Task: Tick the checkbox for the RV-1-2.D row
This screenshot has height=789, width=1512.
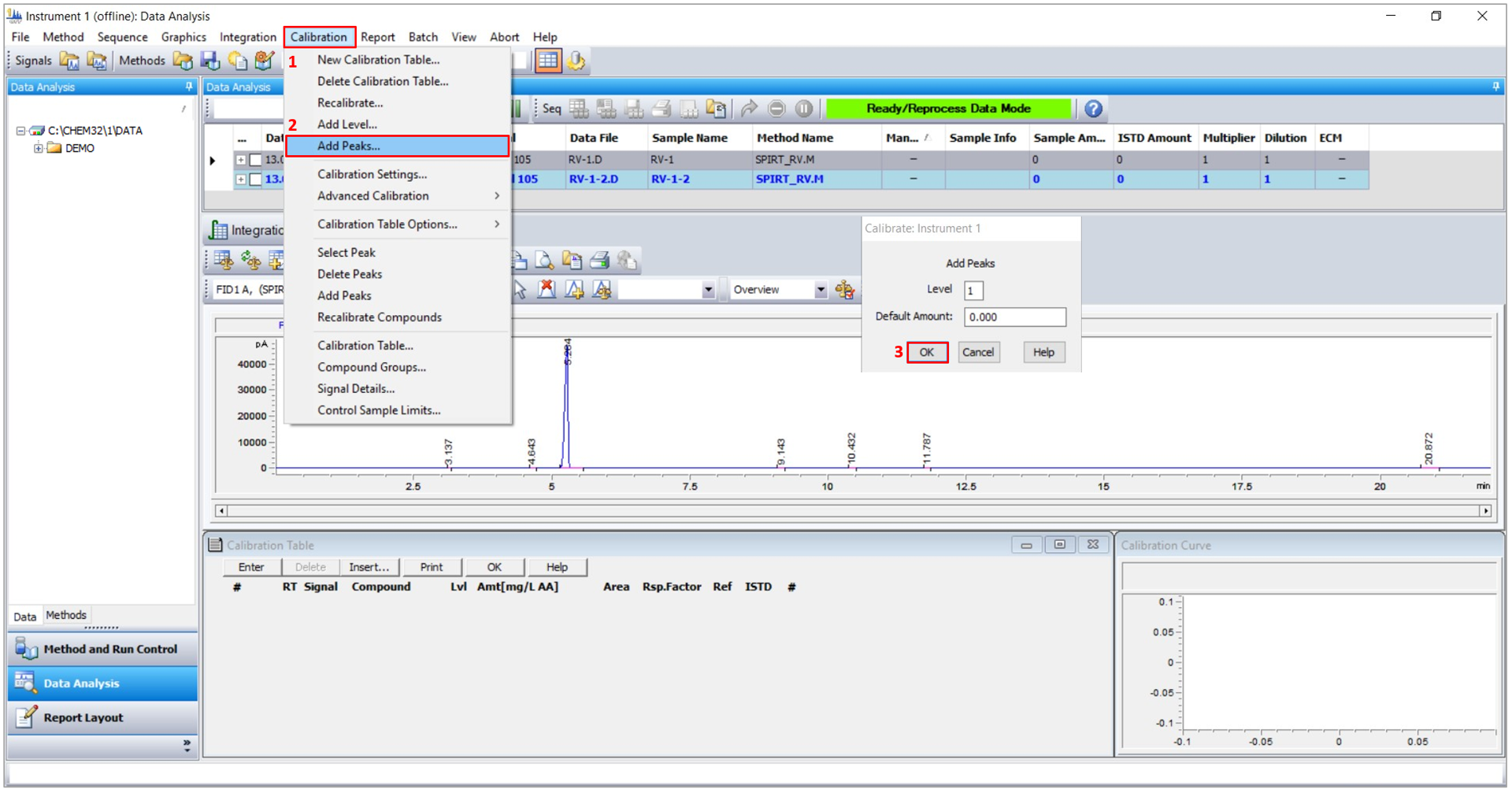Action: [x=256, y=180]
